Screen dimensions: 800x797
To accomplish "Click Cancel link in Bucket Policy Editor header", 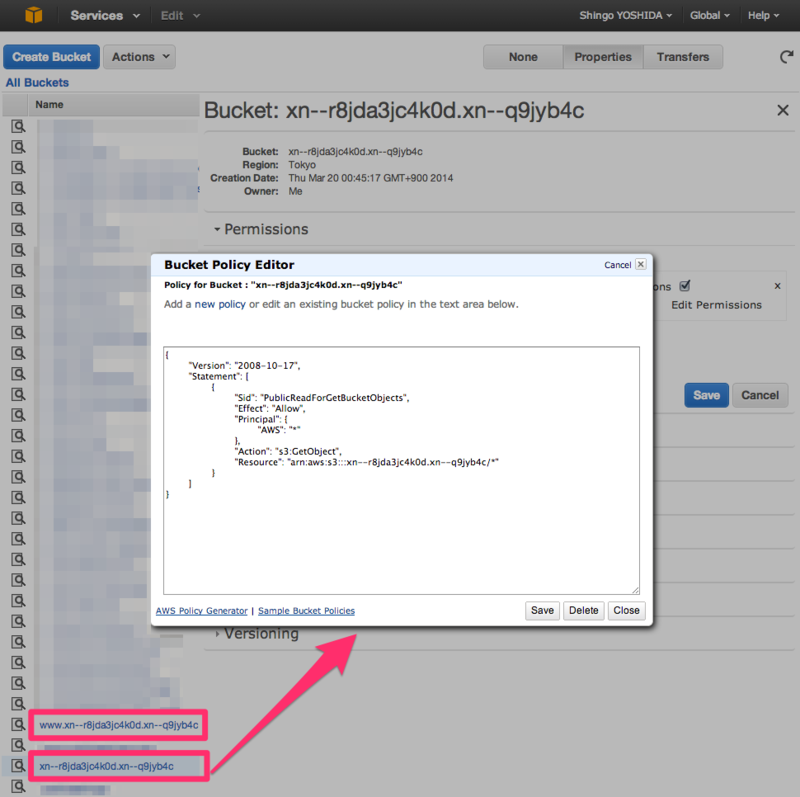I will coord(617,265).
